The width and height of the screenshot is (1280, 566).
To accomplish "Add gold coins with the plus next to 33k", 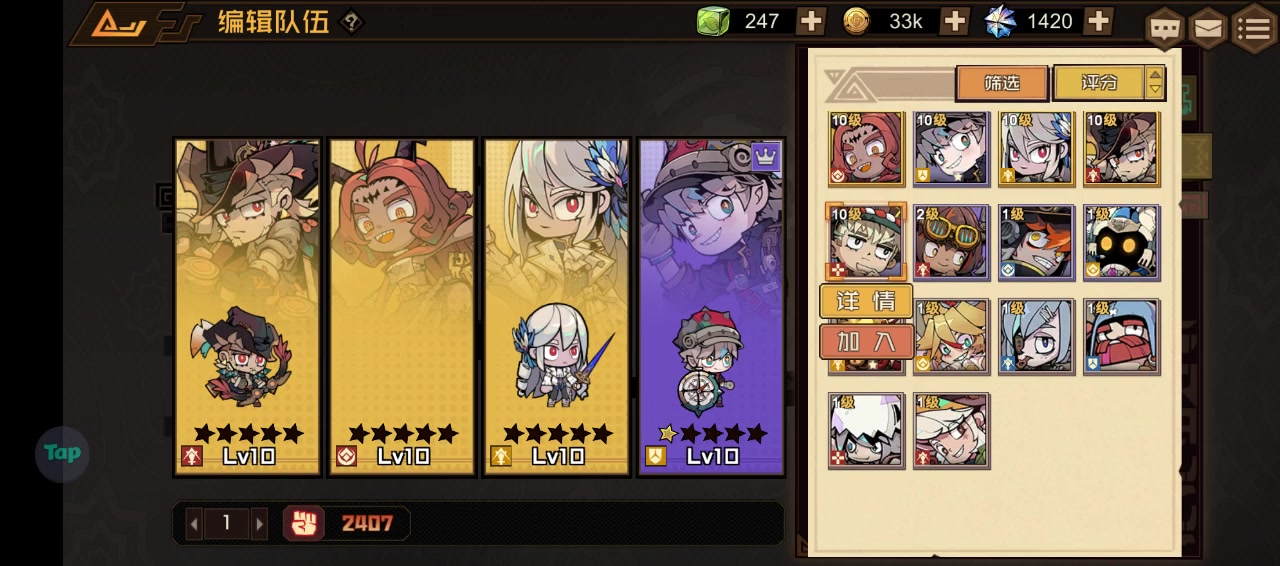I will click(955, 21).
